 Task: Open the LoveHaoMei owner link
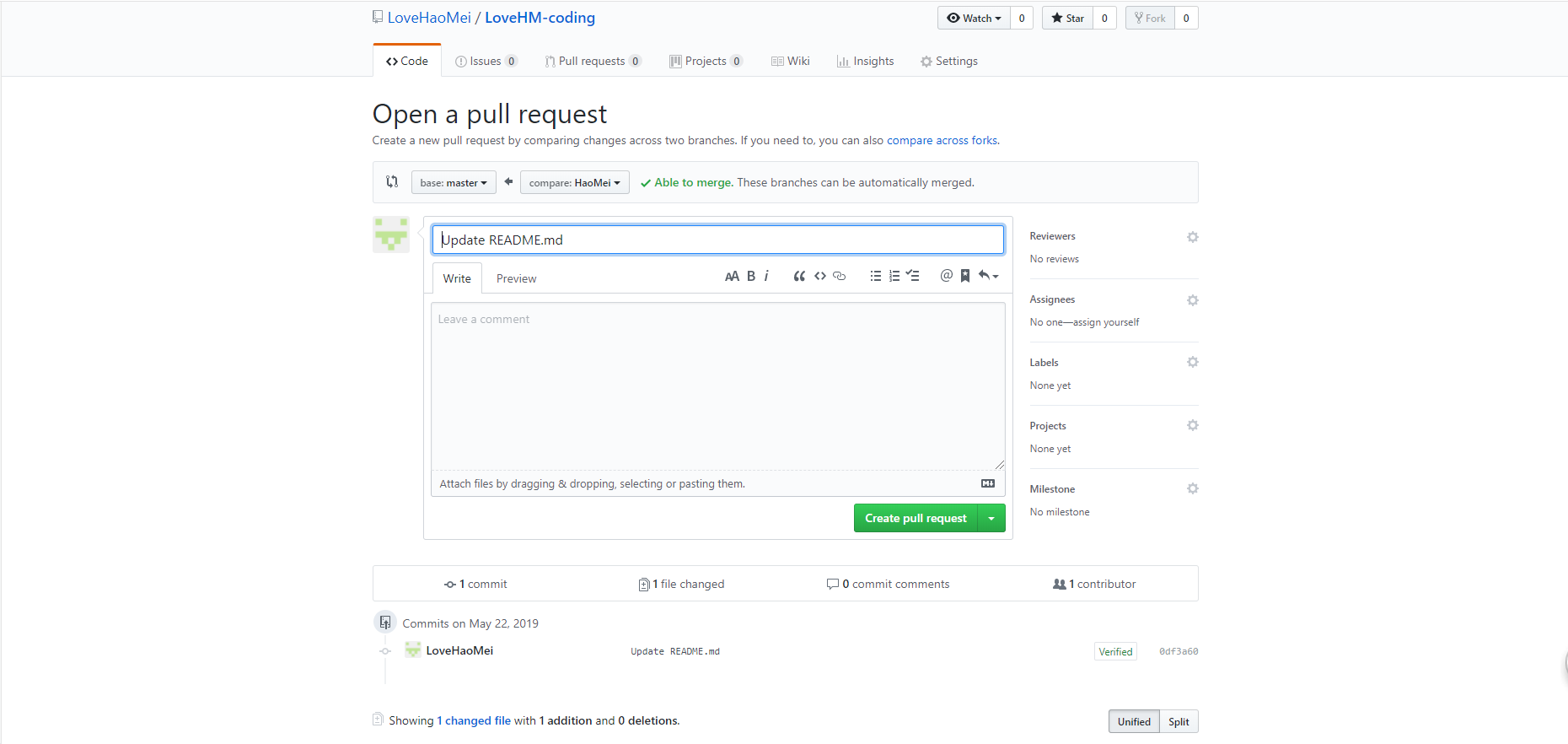[x=429, y=18]
